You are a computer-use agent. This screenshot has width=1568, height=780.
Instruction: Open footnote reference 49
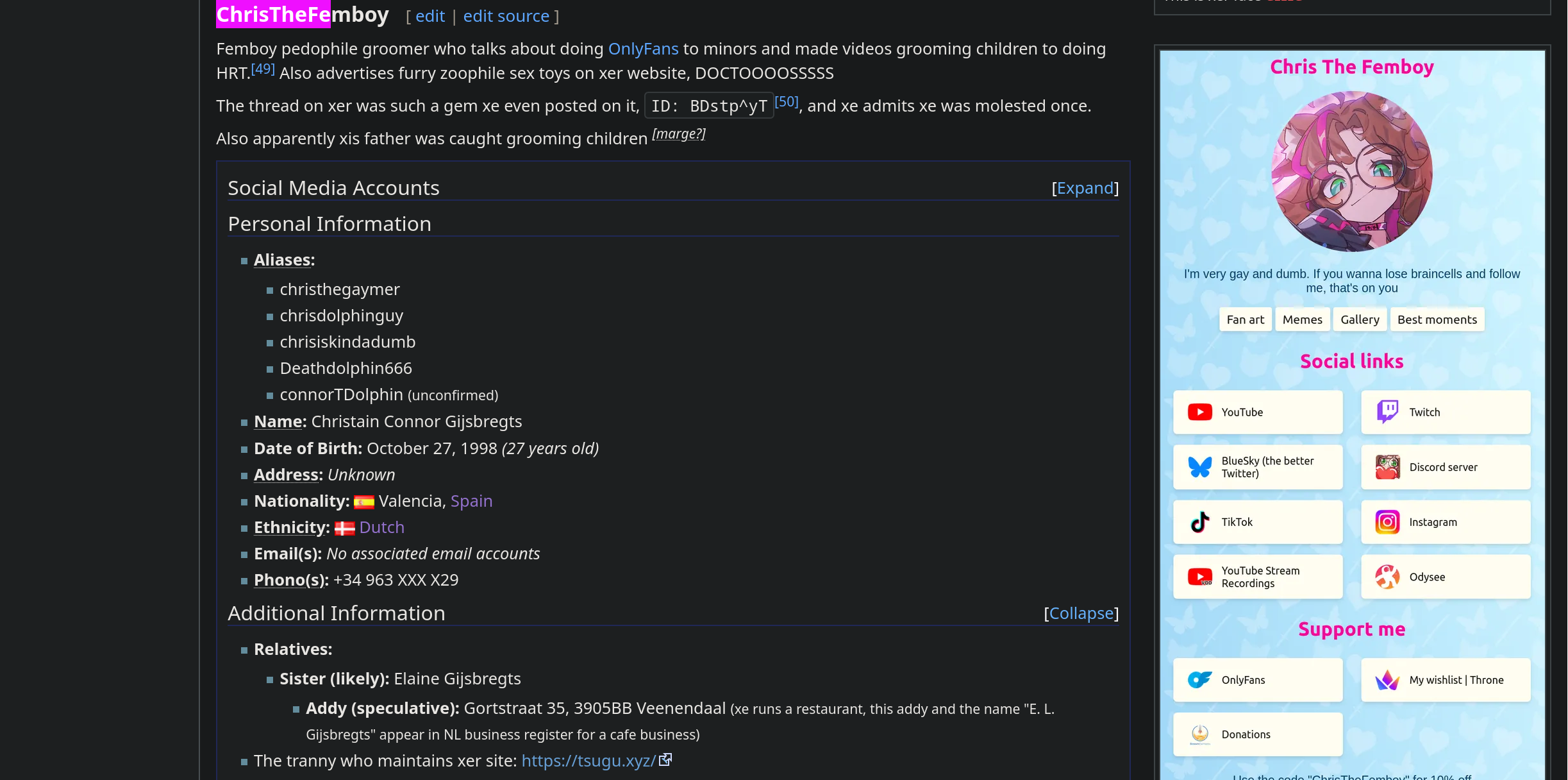coord(263,69)
